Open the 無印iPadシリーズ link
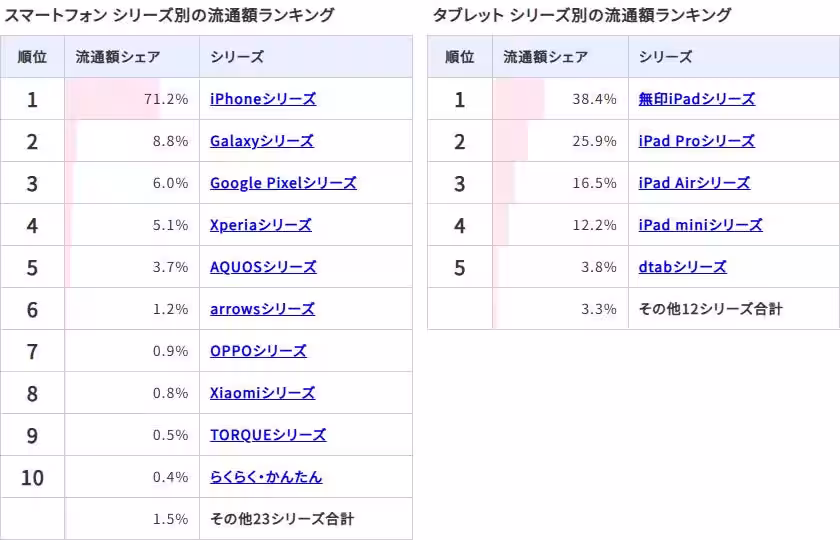This screenshot has height=540, width=840. pyautogui.click(x=696, y=99)
